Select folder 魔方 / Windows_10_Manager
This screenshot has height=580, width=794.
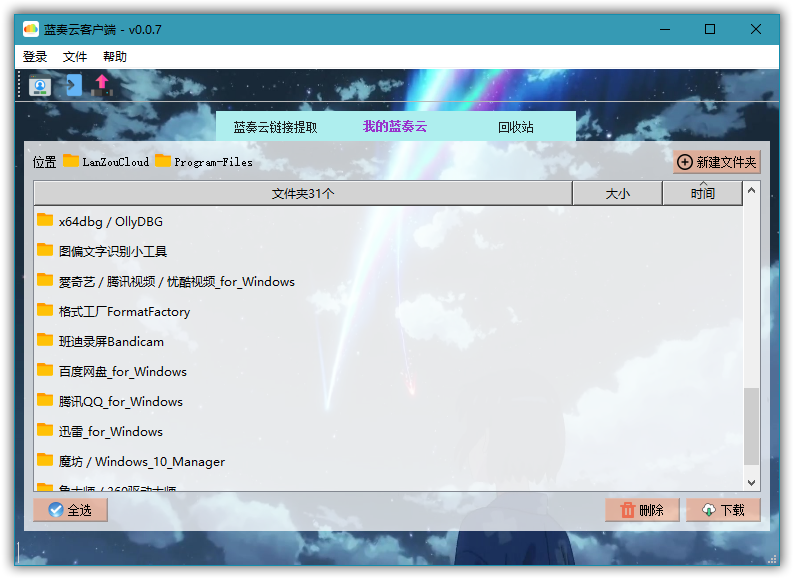click(388, 461)
